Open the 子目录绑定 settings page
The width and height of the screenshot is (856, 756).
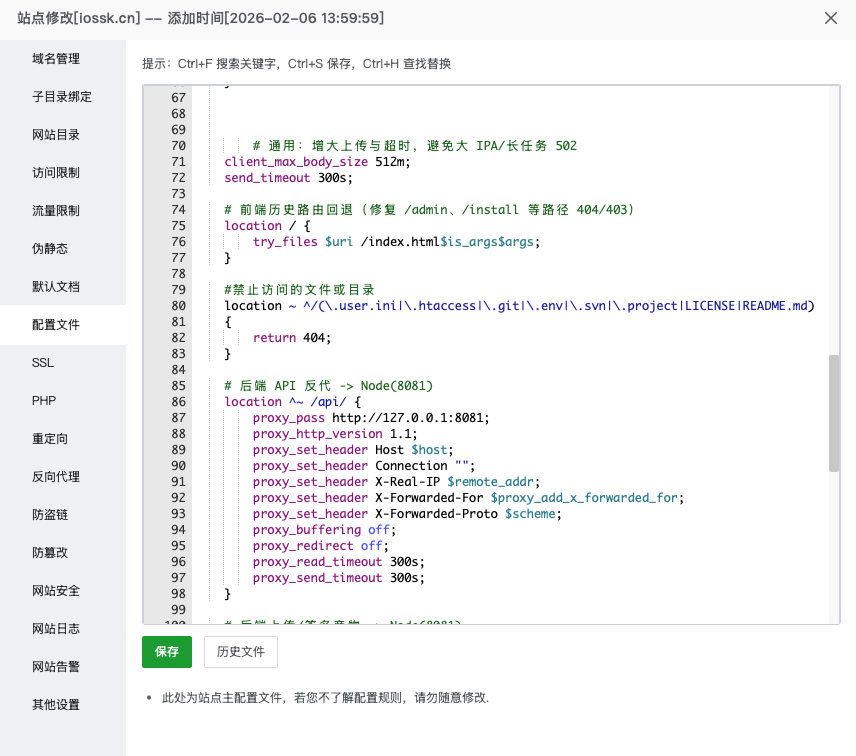[x=62, y=96]
